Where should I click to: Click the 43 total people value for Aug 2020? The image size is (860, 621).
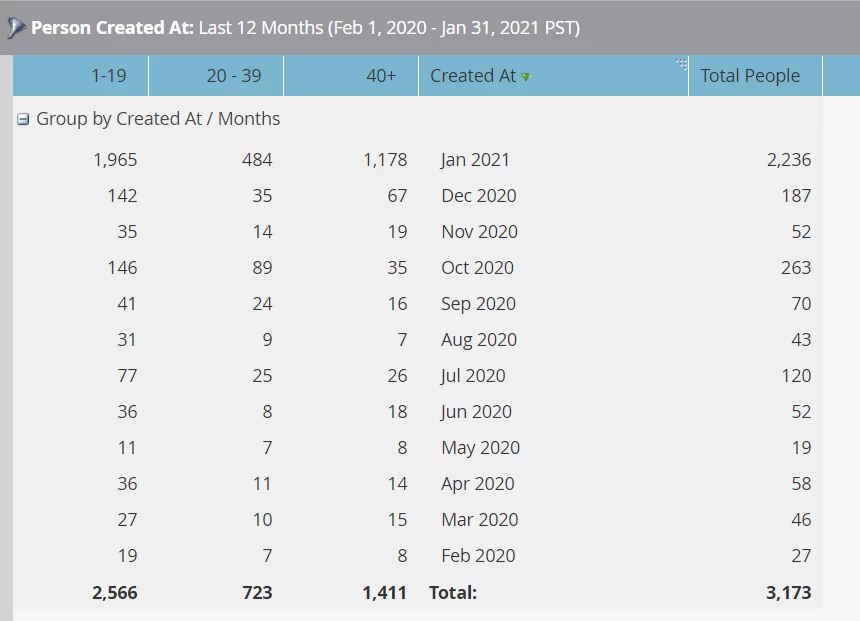[x=801, y=340]
